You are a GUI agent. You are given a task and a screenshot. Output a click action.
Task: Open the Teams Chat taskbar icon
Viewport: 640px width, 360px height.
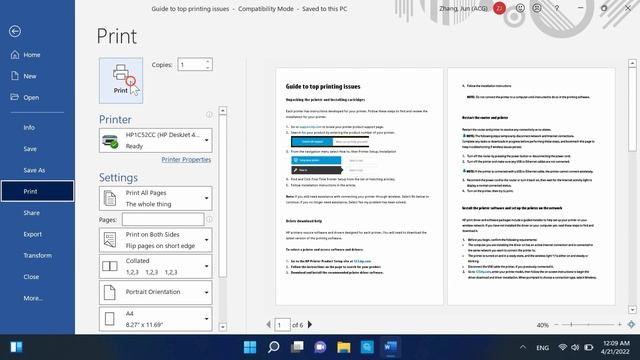pyautogui.click(x=320, y=347)
